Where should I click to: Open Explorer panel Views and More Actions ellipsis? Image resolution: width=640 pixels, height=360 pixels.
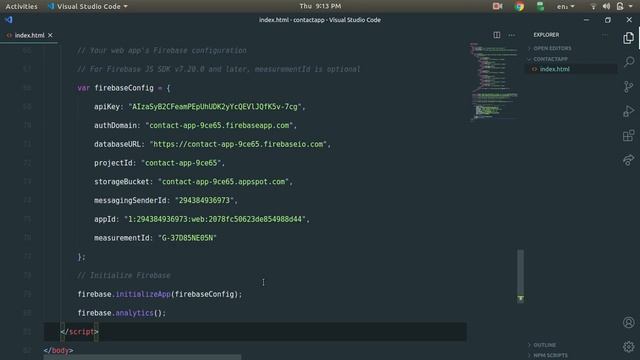pyautogui.click(x=604, y=35)
